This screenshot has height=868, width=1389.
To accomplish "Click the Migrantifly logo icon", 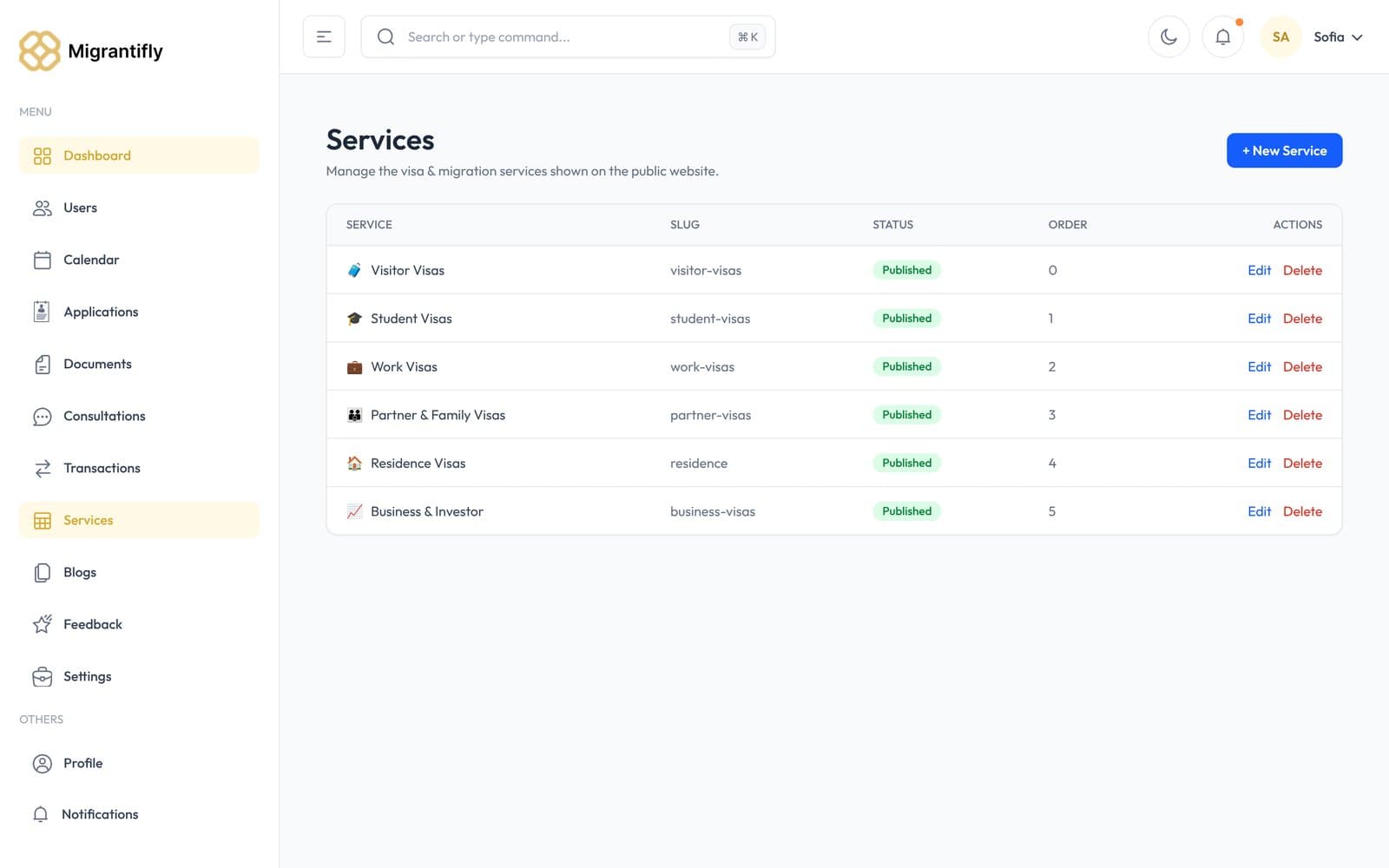I will point(40,51).
